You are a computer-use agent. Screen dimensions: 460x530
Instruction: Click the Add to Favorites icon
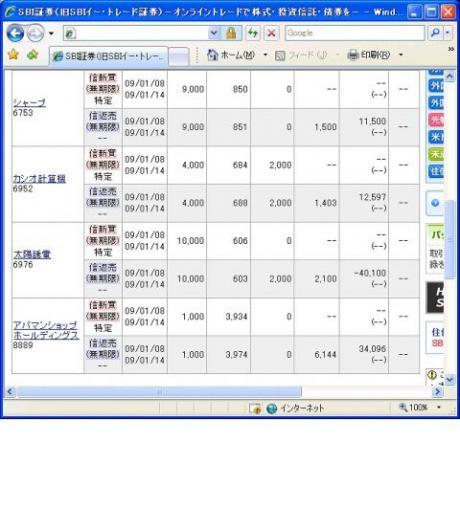click(x=32, y=55)
